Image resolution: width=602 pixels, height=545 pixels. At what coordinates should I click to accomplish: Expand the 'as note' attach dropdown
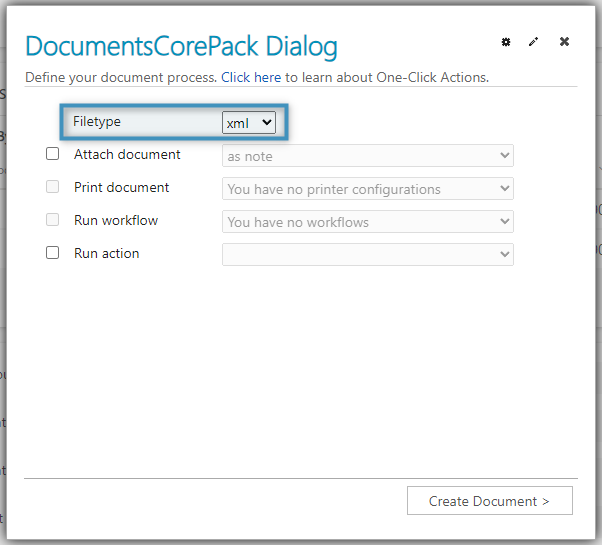coord(367,156)
